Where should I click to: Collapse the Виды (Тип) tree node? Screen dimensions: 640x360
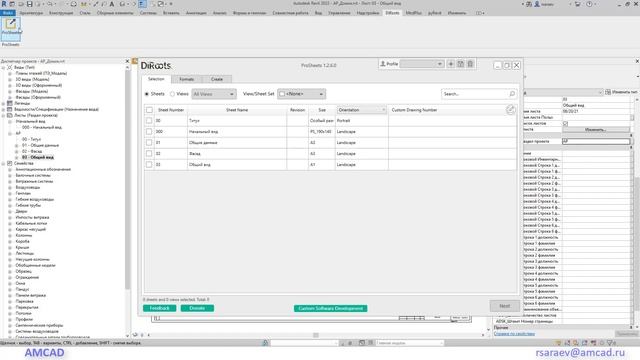click(4, 67)
